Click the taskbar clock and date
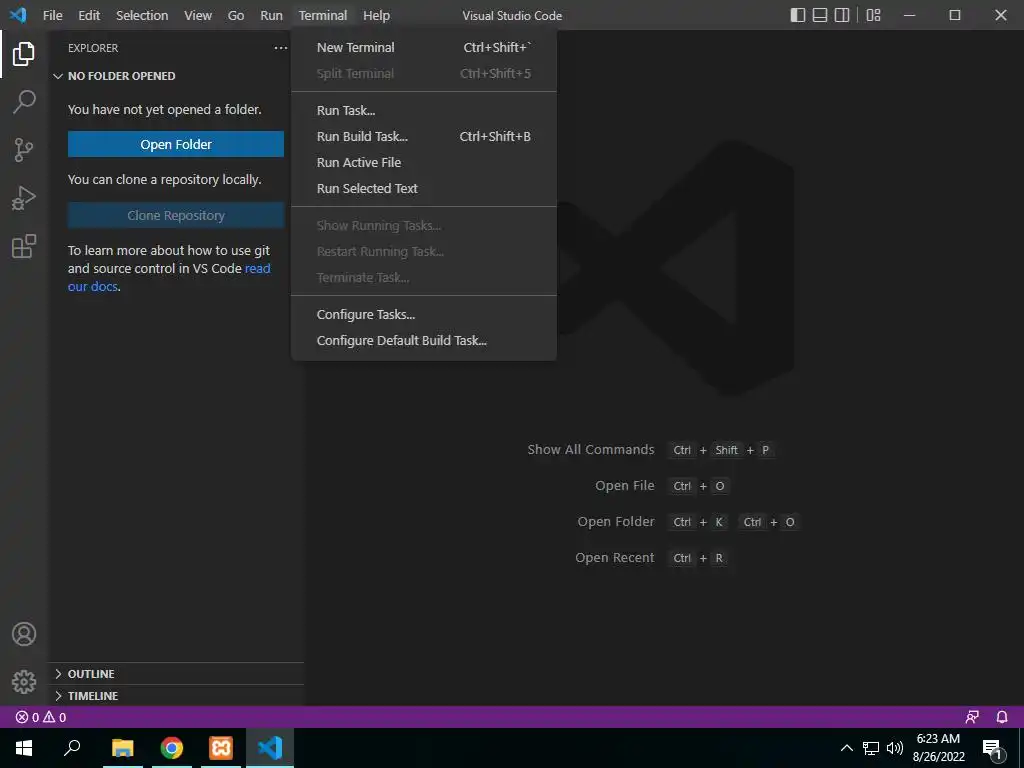Viewport: 1024px width, 768px height. [x=938, y=748]
